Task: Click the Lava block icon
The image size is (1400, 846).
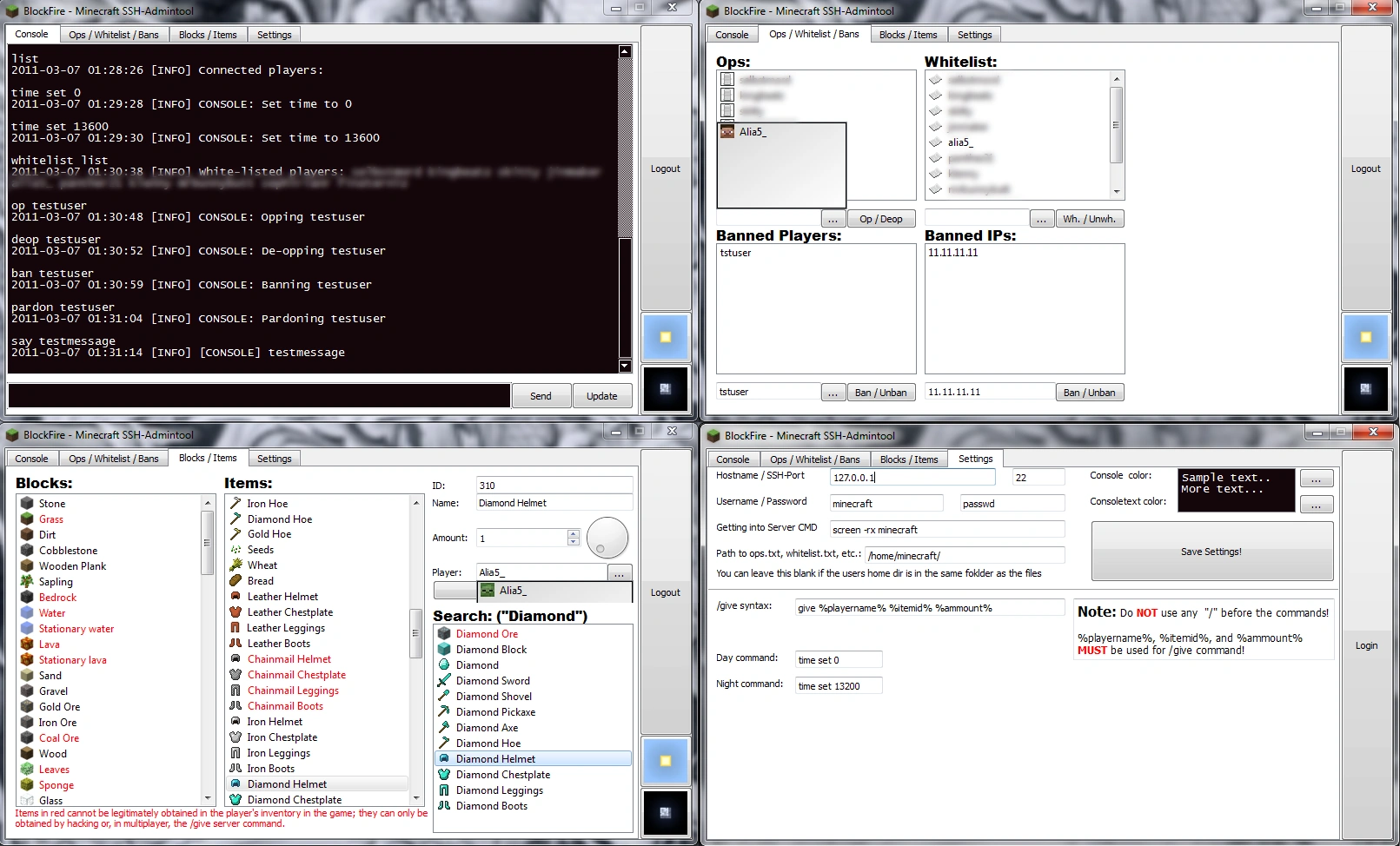Action: [27, 644]
